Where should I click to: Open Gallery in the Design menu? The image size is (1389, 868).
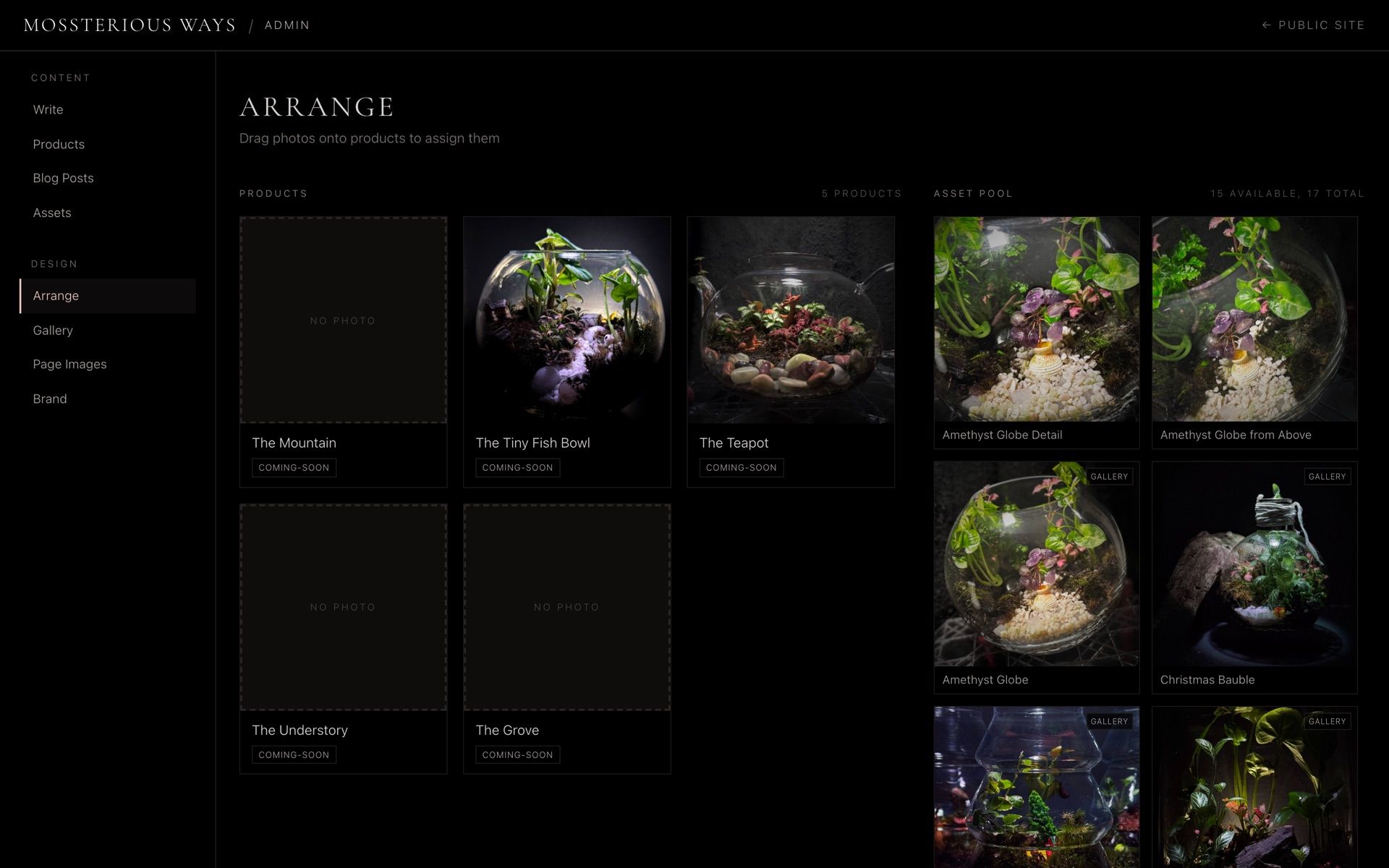tap(53, 331)
